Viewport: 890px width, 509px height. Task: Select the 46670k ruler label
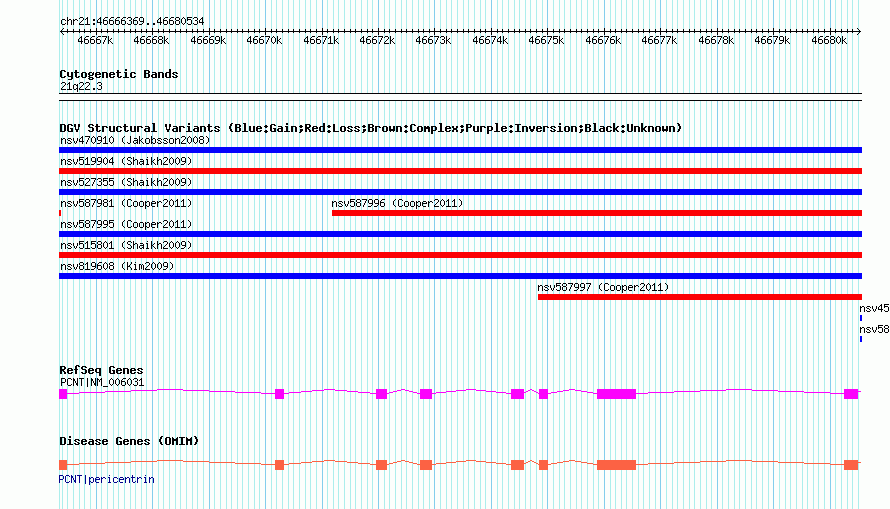point(265,41)
